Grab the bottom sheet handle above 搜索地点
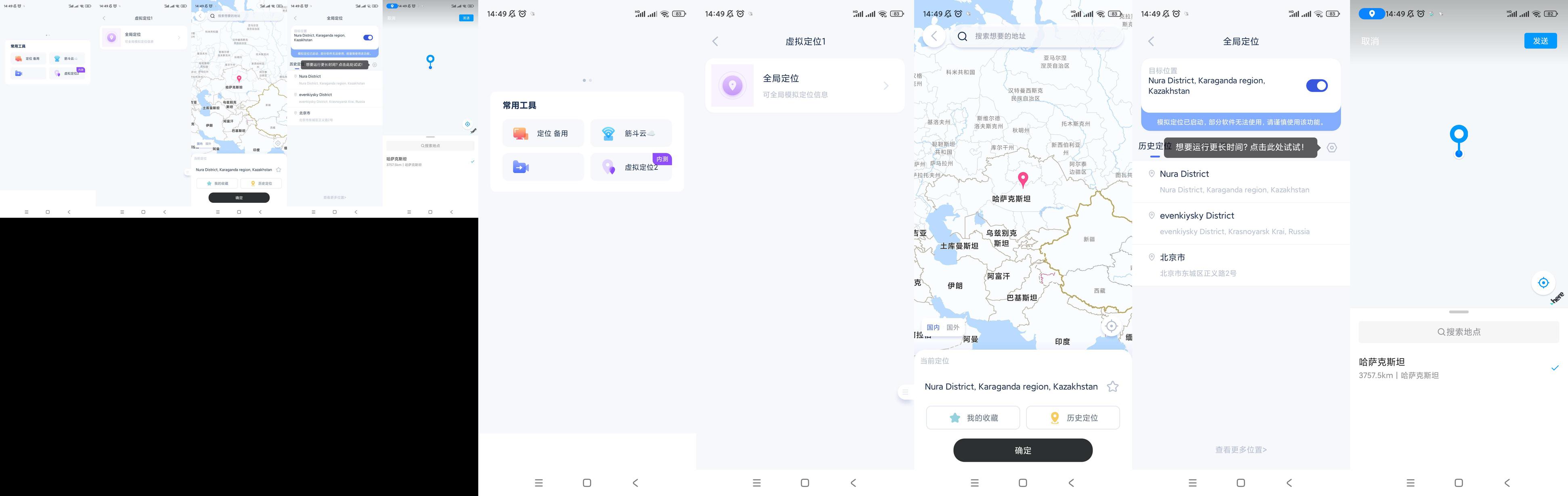This screenshot has width=1568, height=496. 1459,312
